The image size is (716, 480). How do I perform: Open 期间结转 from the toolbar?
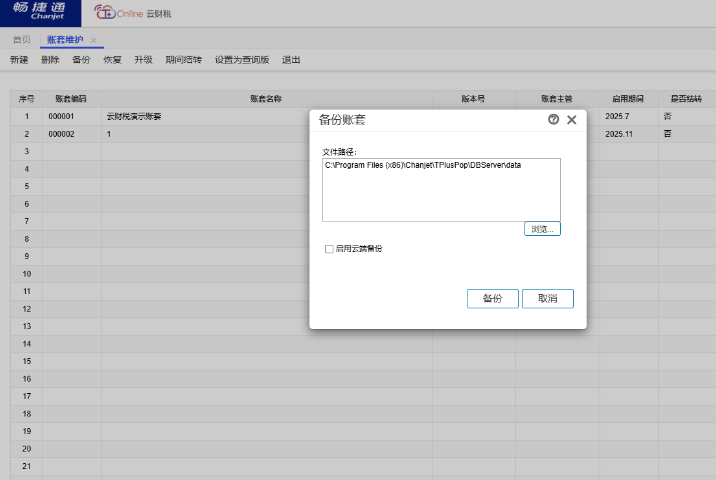pyautogui.click(x=183, y=60)
